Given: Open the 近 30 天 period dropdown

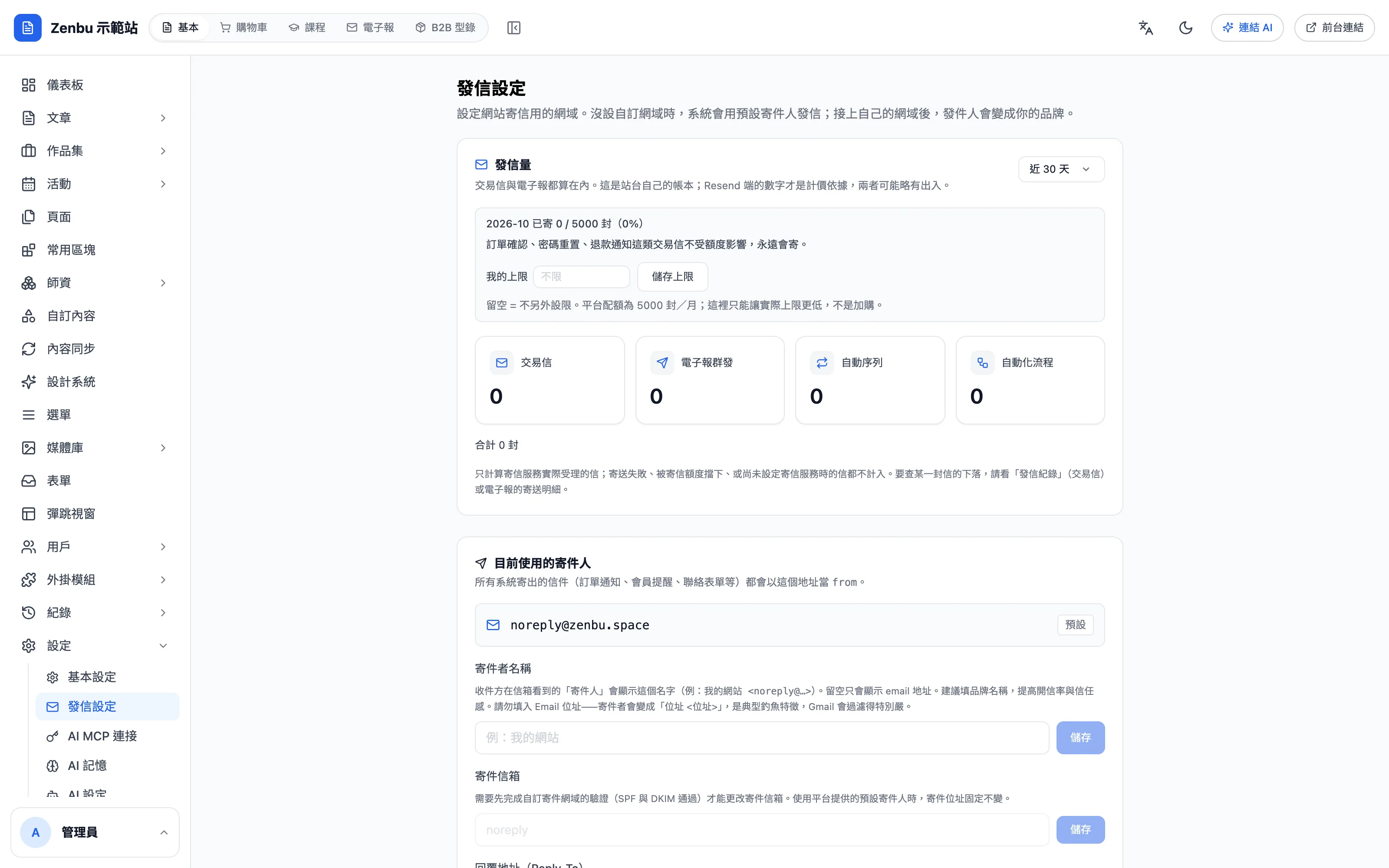Looking at the screenshot, I should pos(1061,169).
